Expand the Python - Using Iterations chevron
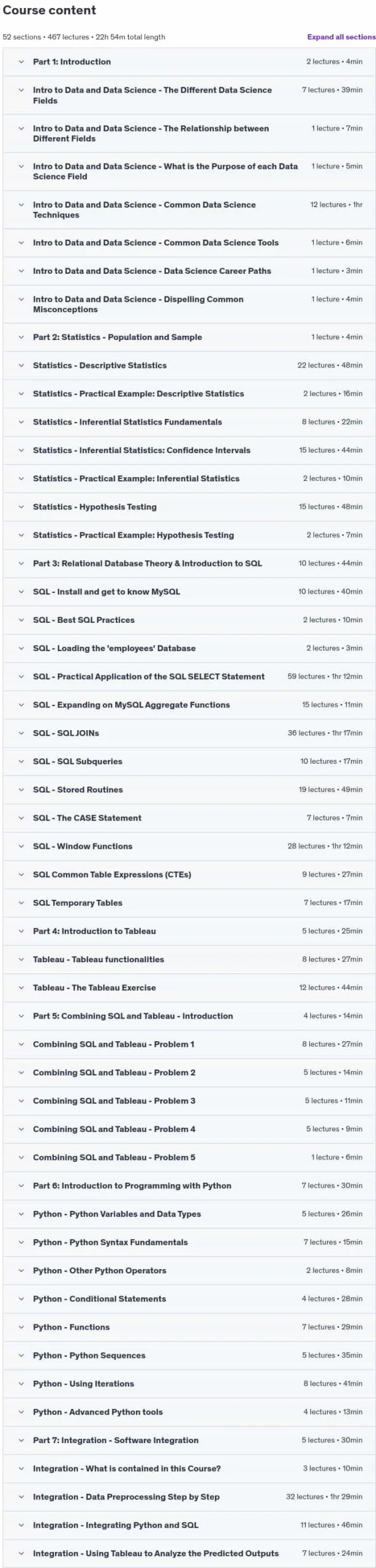The height and width of the screenshot is (1568, 376). point(21,1384)
